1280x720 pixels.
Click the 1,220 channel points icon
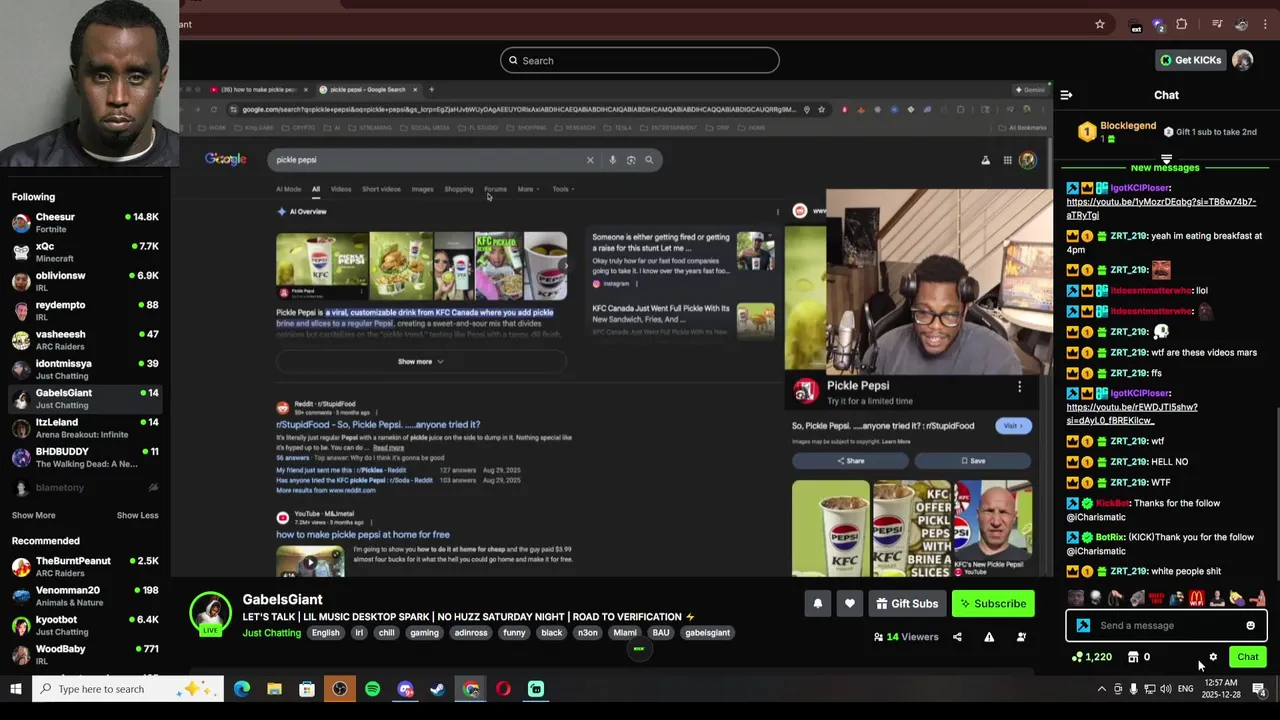coord(1077,657)
